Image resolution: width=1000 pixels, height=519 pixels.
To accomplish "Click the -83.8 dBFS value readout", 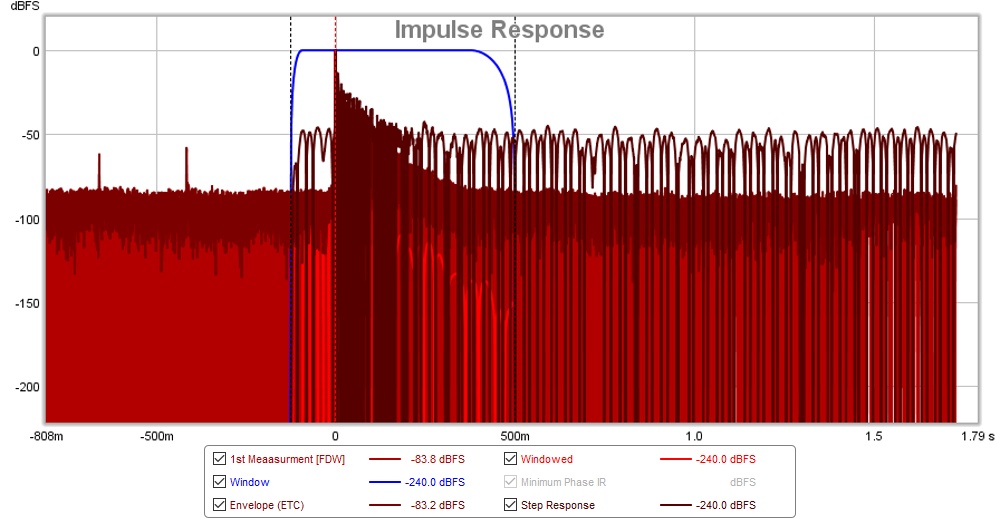I will pos(438,459).
